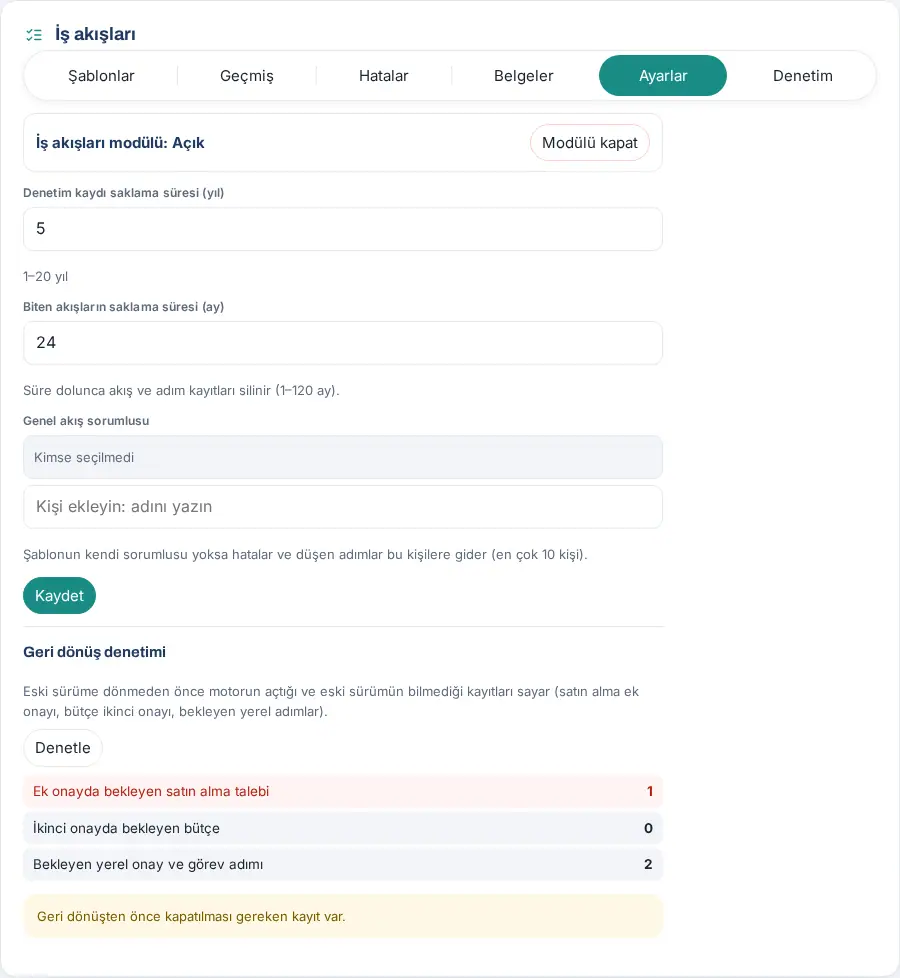Open the Denetim tab
900x978 pixels.
point(803,76)
